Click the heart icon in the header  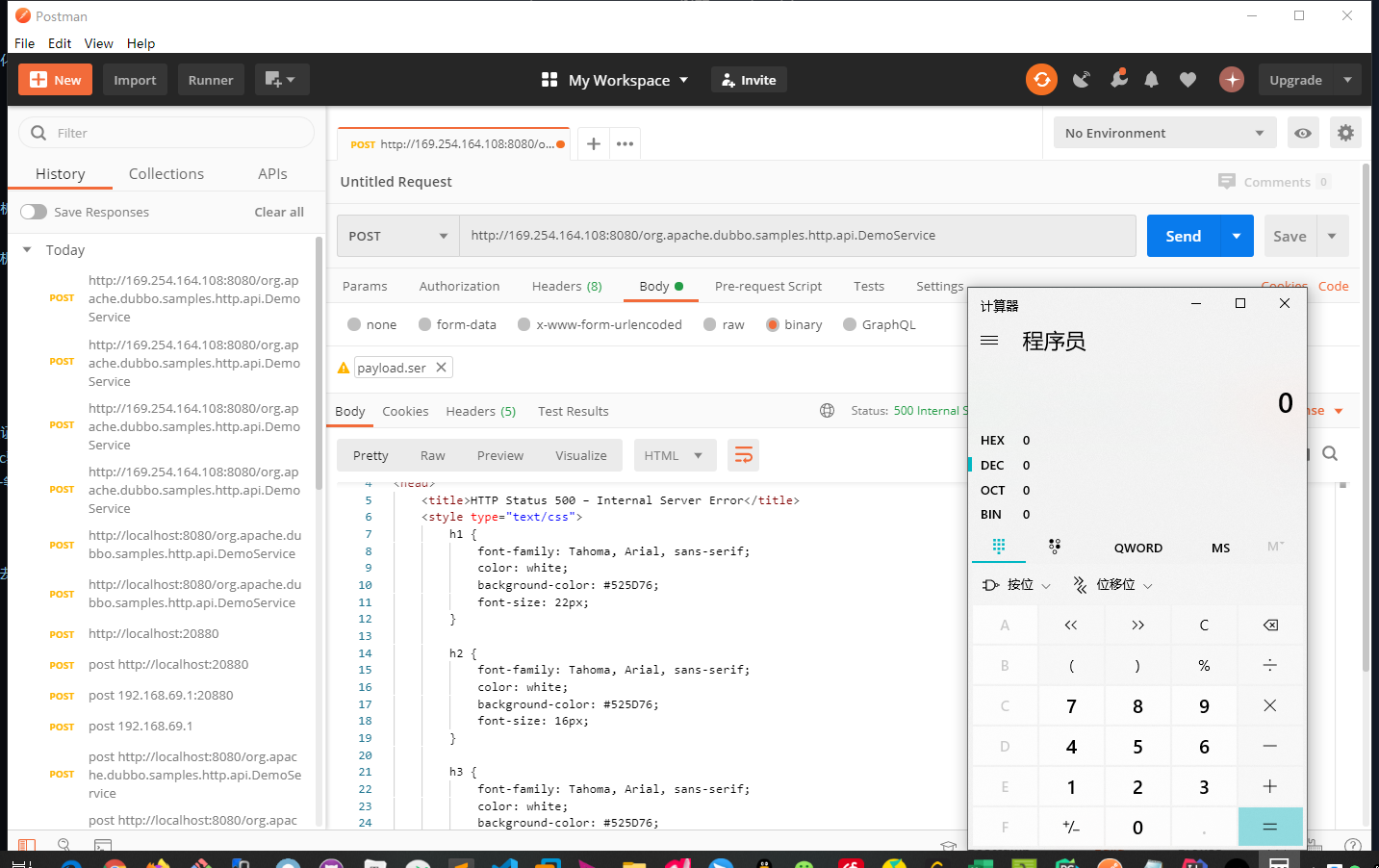(1188, 80)
